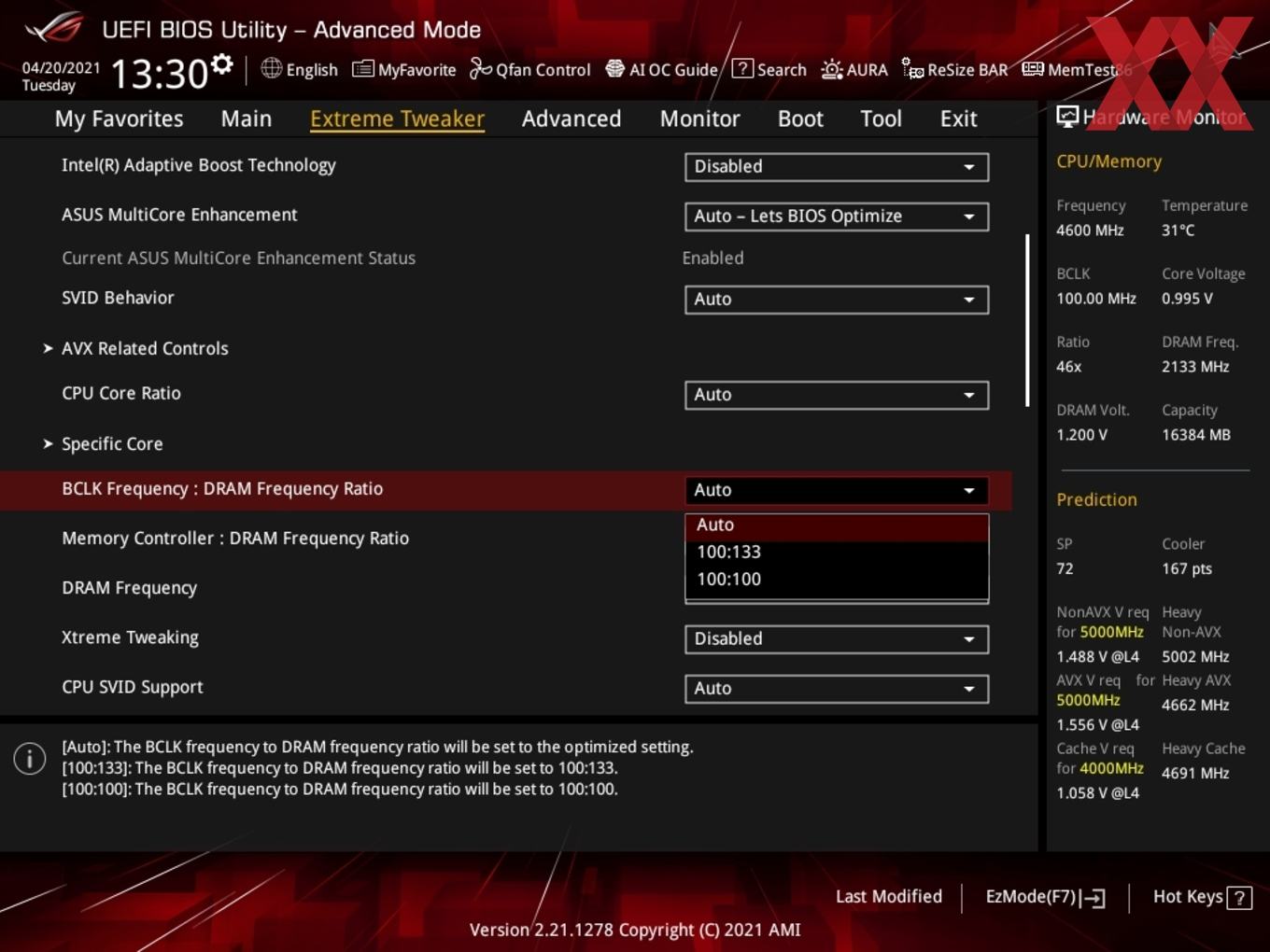The image size is (1270, 952).
Task: Open Intel Adaptive Boost Technology dropdown
Action: click(x=837, y=166)
